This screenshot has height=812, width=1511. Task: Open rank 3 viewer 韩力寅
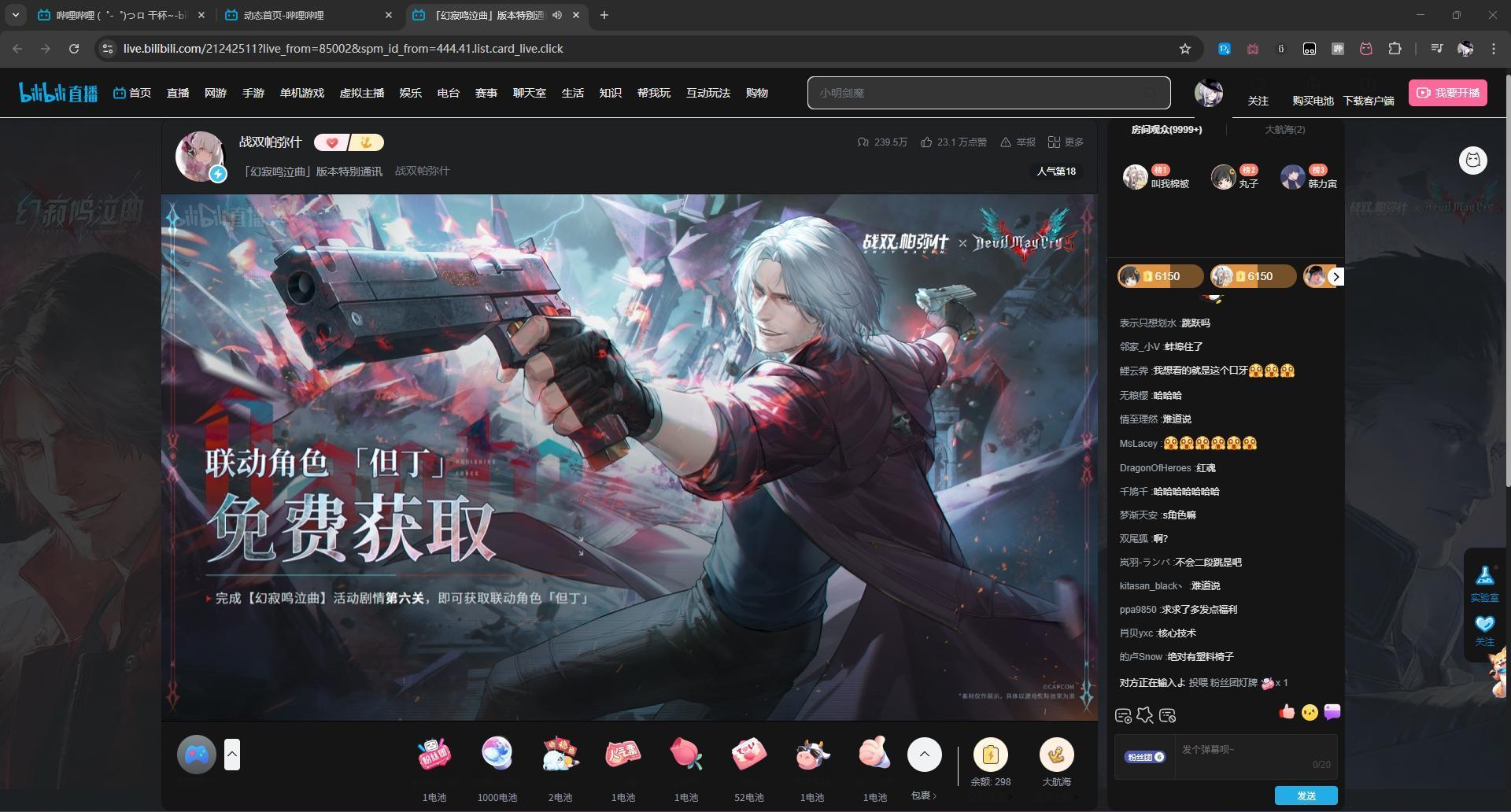pos(1309,177)
